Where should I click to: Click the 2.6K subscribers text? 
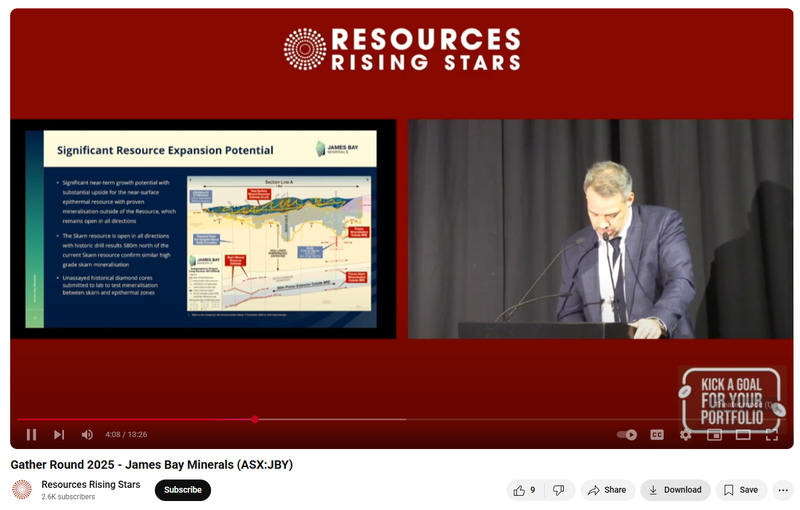68,497
